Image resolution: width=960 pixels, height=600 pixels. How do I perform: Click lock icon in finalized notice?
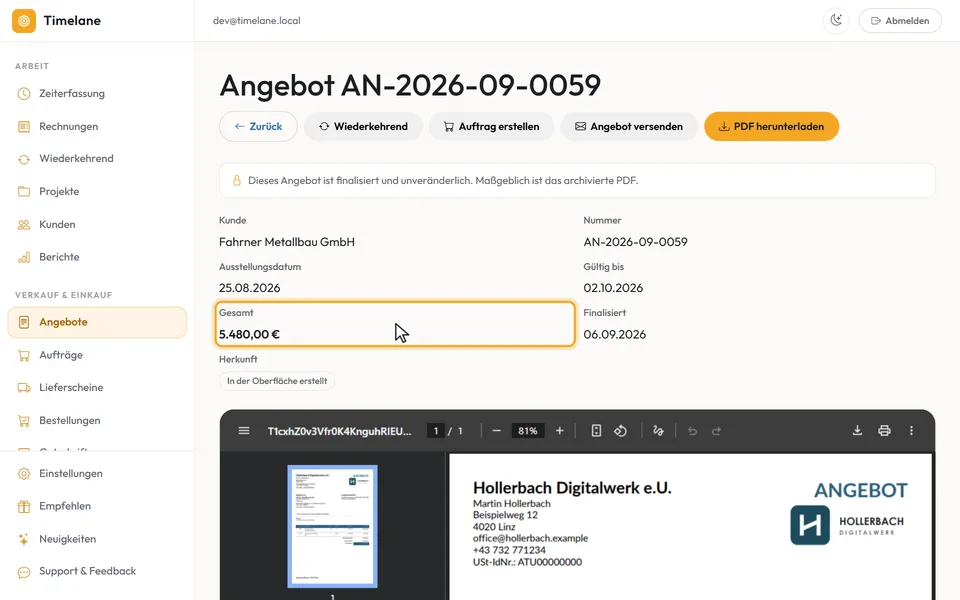[236, 181]
